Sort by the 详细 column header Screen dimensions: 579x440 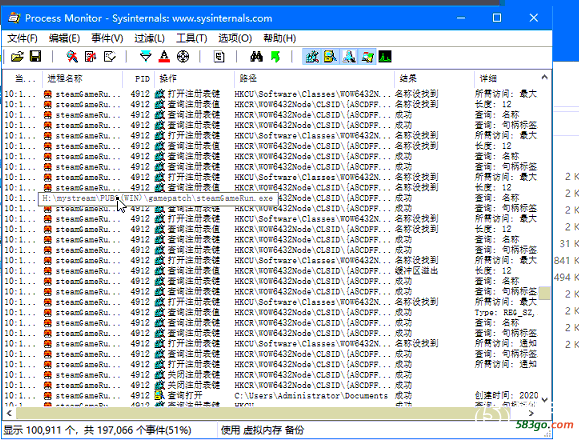click(x=506, y=78)
